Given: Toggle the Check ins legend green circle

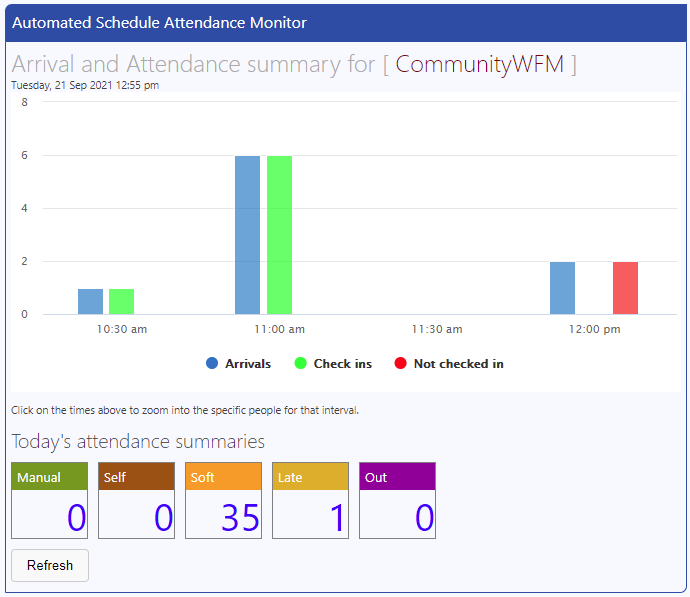Looking at the screenshot, I should click(x=300, y=364).
